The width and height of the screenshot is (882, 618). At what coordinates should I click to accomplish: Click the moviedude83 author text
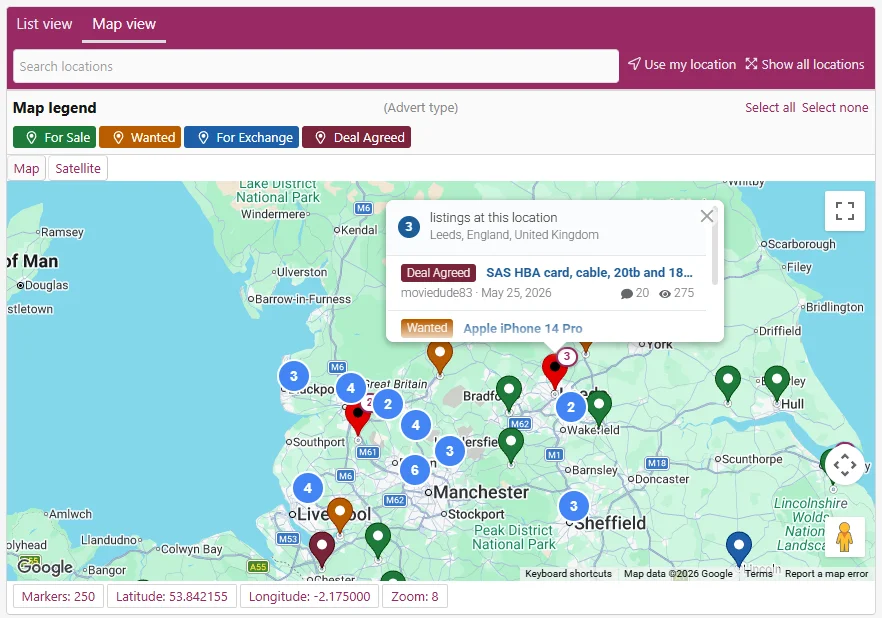436,293
